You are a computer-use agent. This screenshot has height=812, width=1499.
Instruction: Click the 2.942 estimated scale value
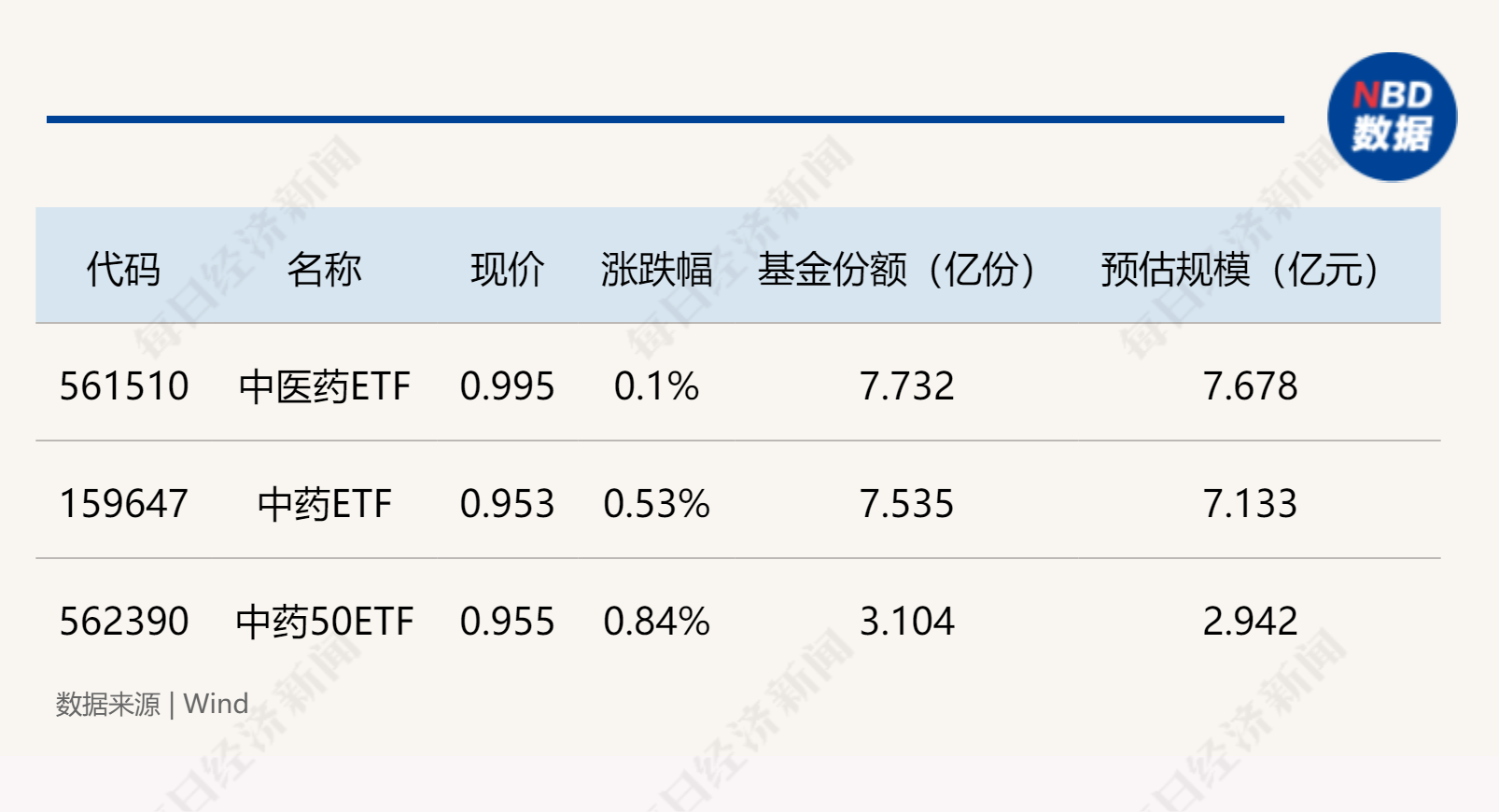pyautogui.click(x=1250, y=622)
